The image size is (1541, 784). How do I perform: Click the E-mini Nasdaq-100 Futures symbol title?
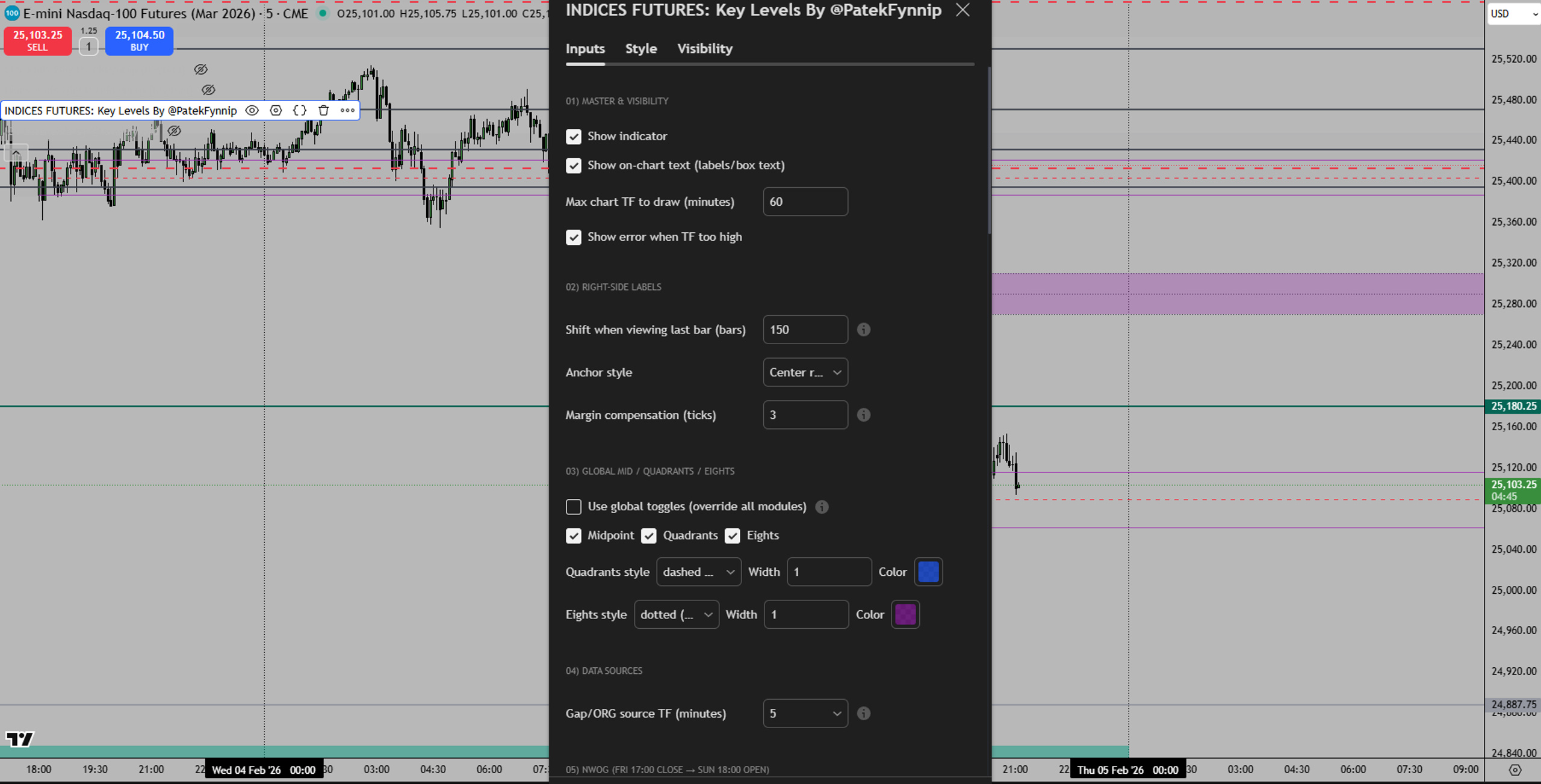pyautogui.click(x=139, y=13)
